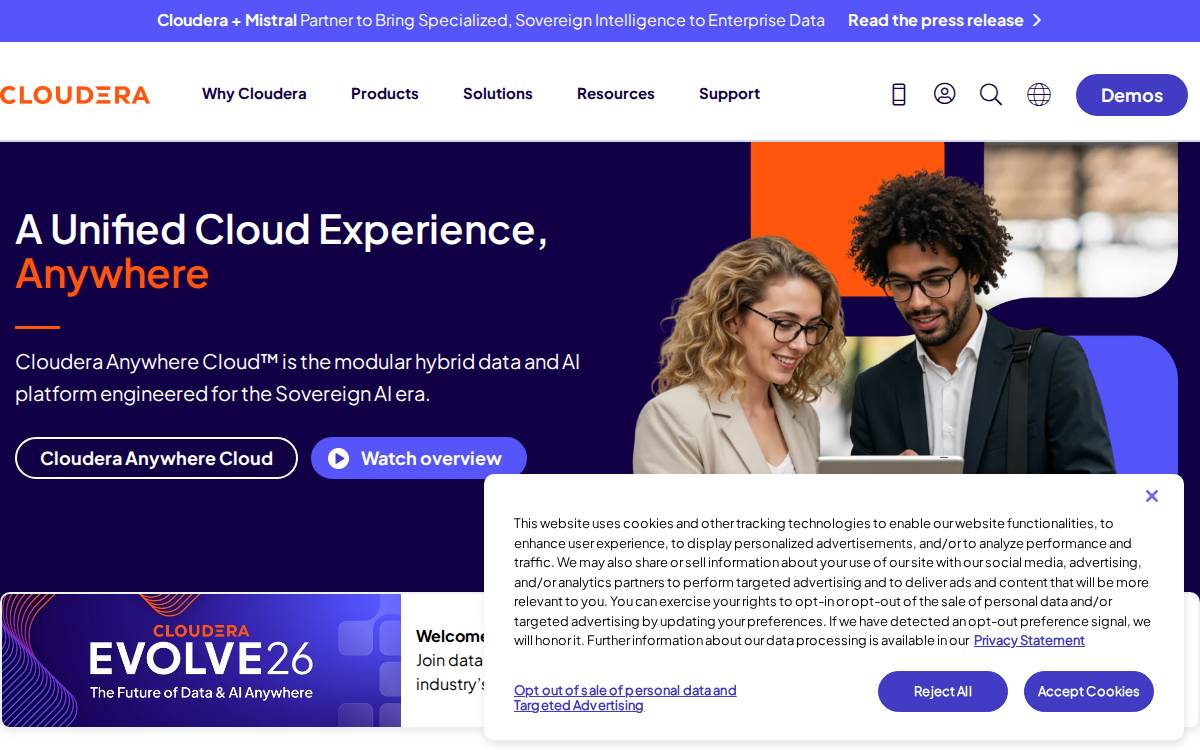The width and height of the screenshot is (1200, 750).
Task: Open the Support menu
Action: click(729, 94)
